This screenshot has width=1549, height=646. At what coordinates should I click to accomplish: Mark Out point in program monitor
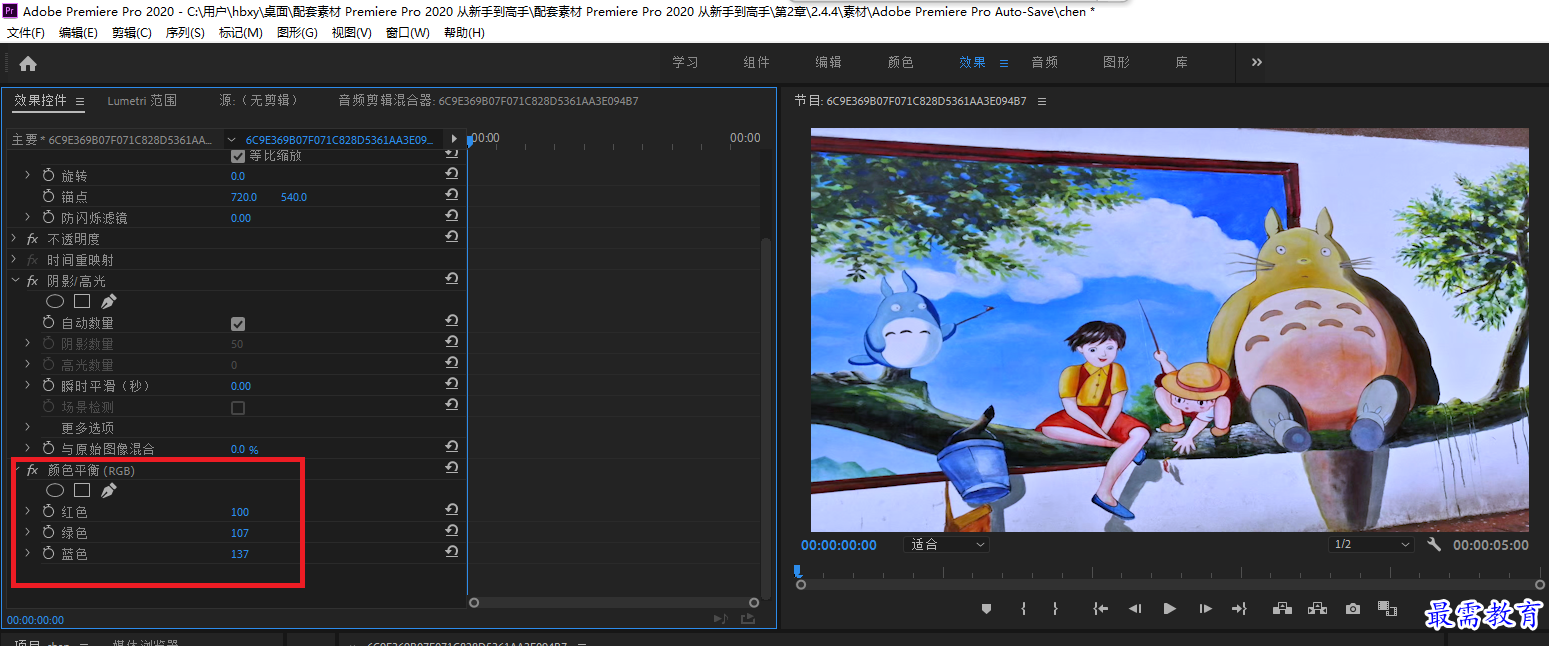(1055, 608)
